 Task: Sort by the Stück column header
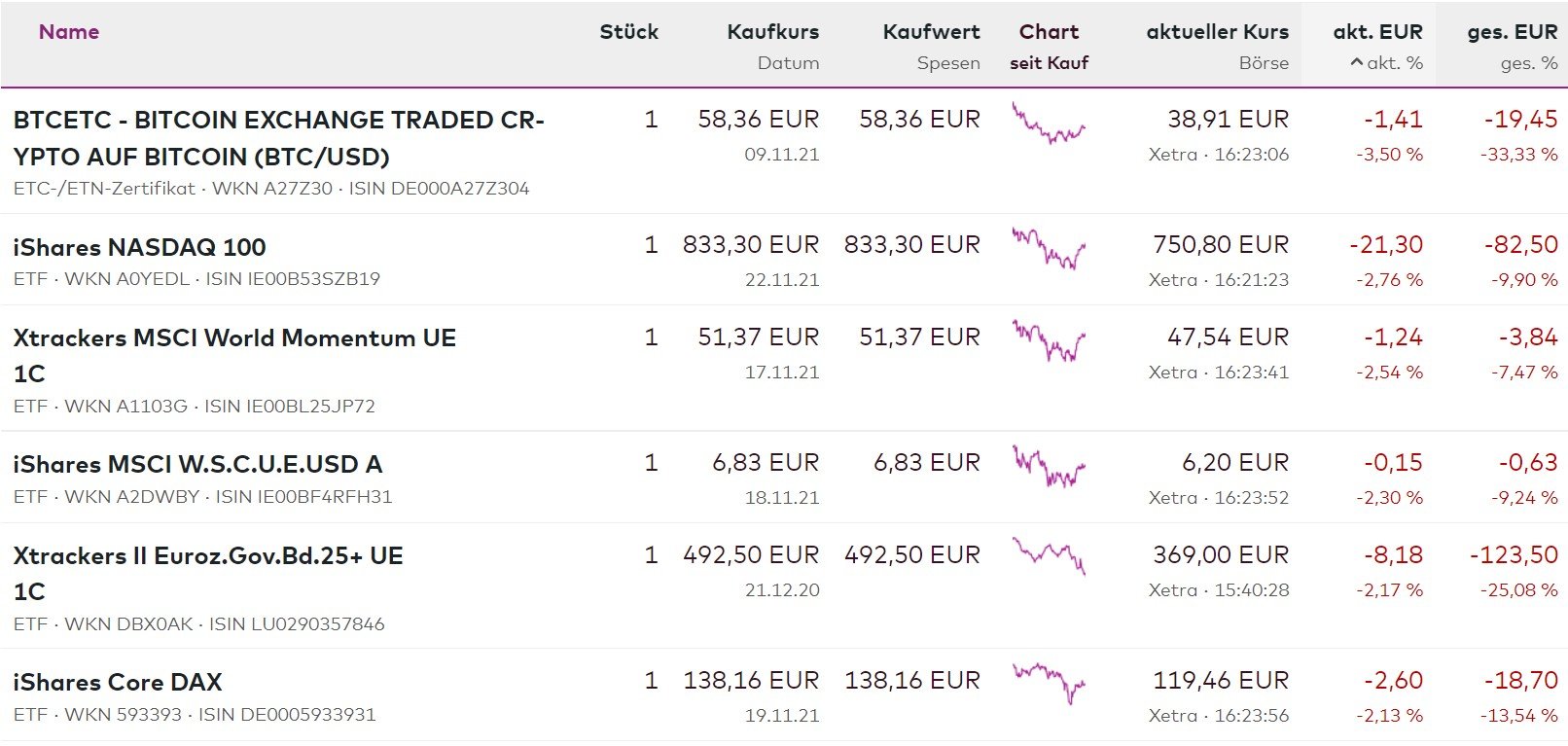click(x=628, y=32)
